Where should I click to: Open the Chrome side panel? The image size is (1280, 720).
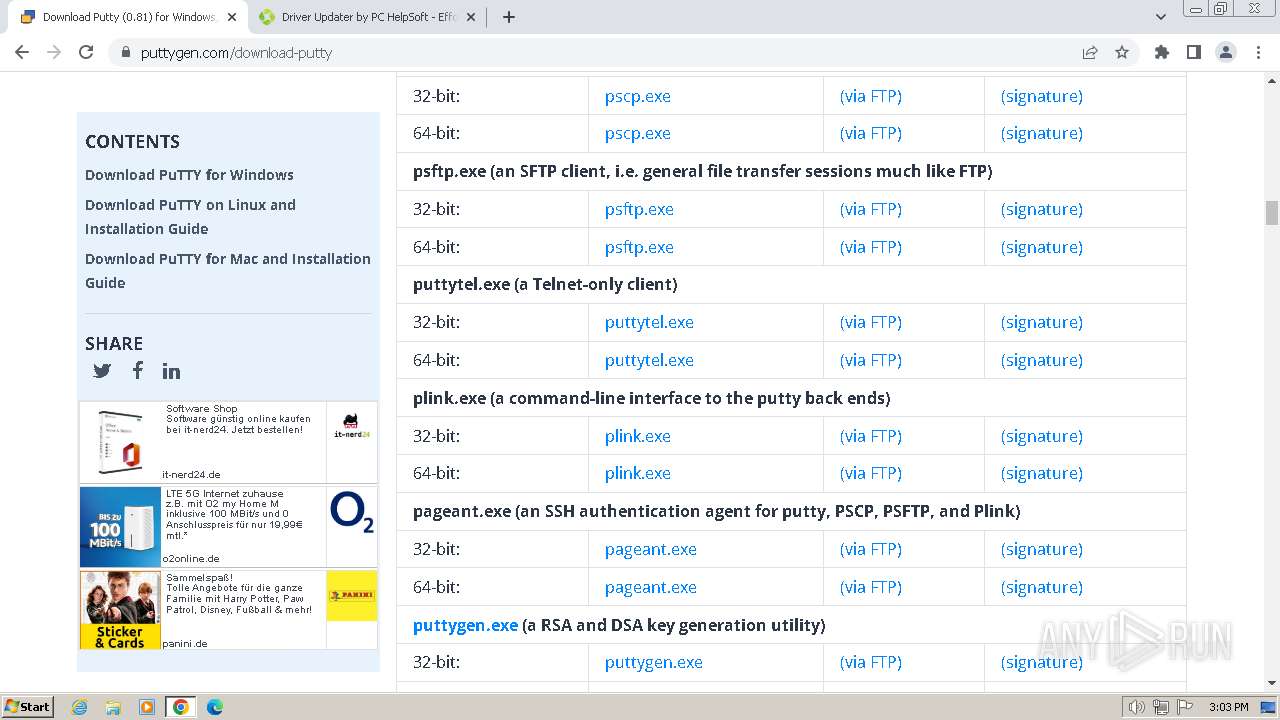coord(1193,52)
